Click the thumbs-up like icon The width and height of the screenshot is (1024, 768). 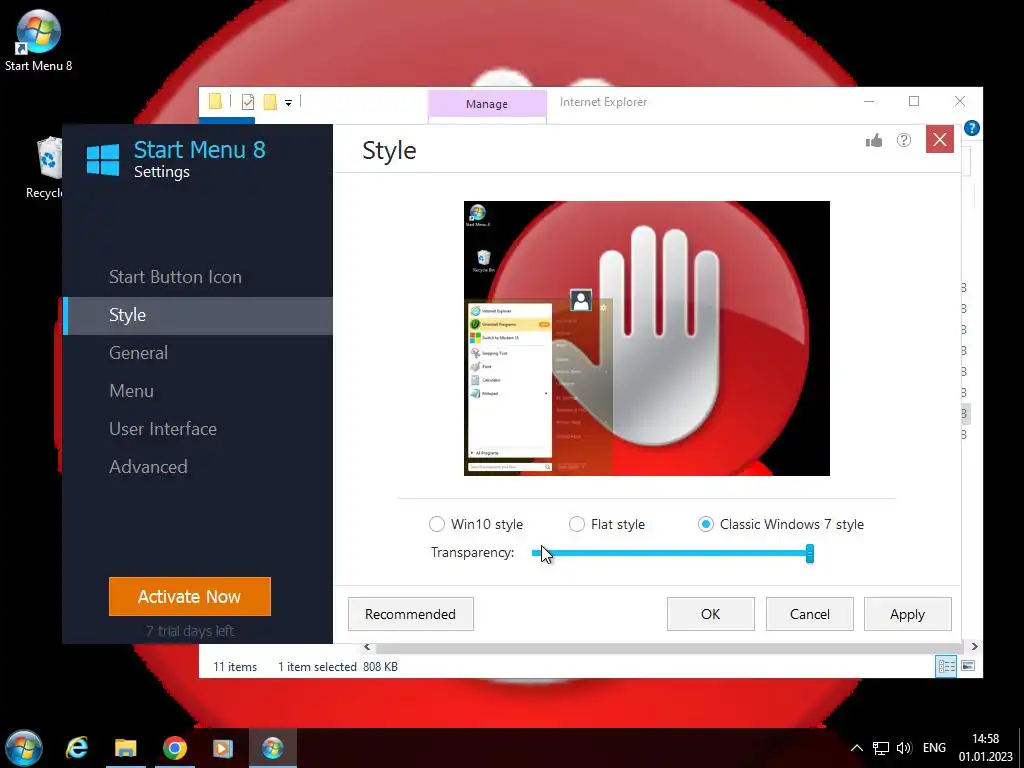tap(874, 140)
